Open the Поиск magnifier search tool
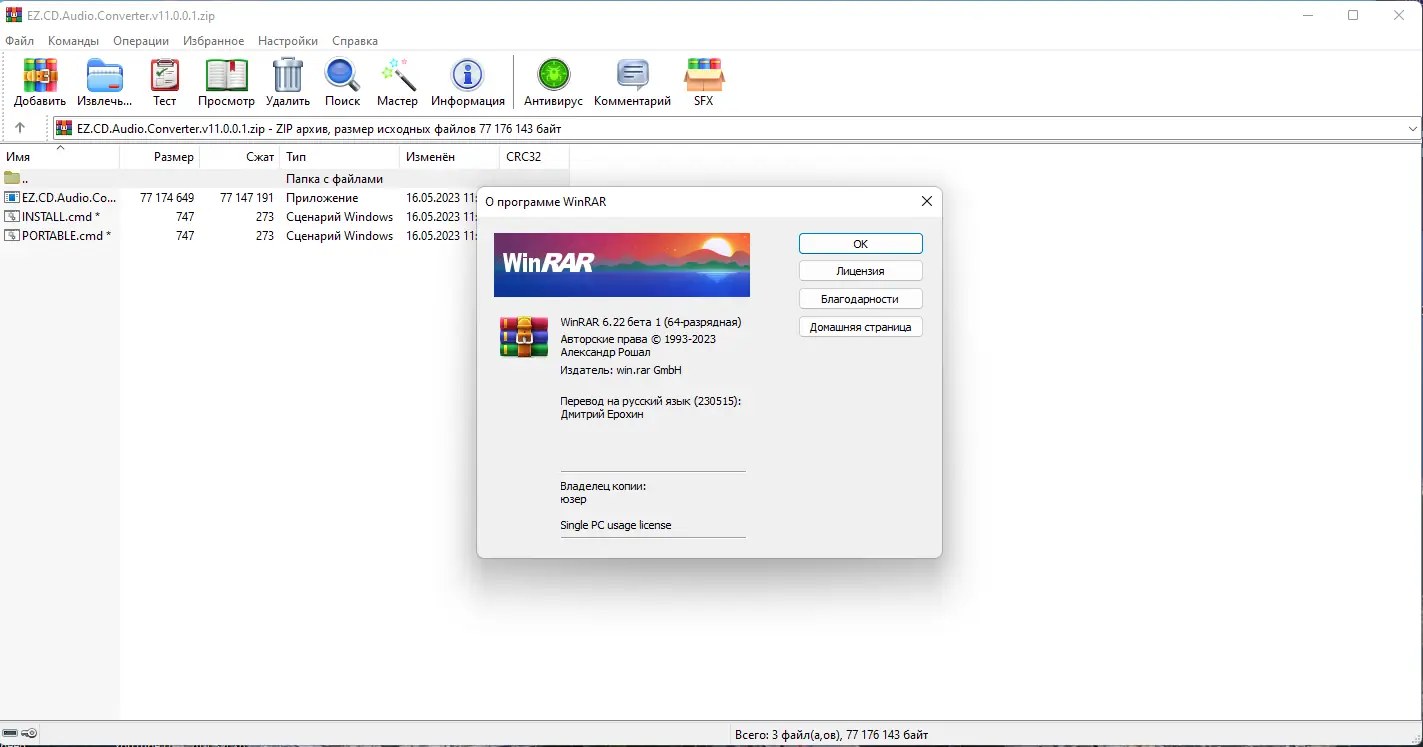The width and height of the screenshot is (1423, 747). tap(342, 76)
